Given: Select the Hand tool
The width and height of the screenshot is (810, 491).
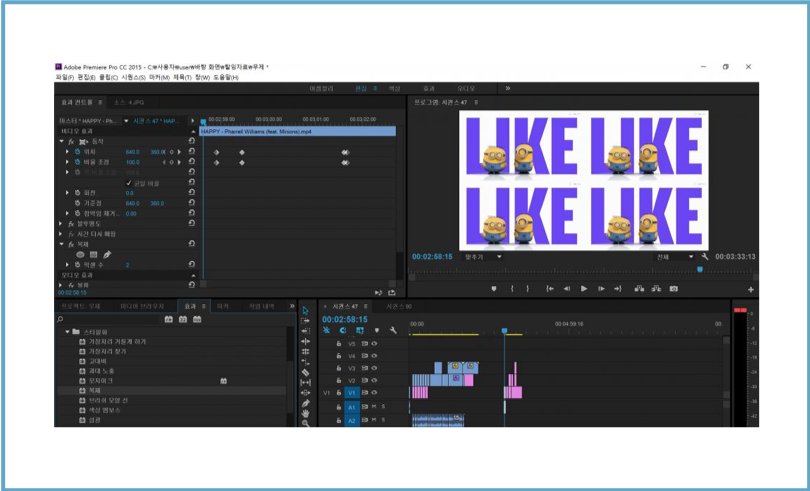Looking at the screenshot, I should pos(305,413).
